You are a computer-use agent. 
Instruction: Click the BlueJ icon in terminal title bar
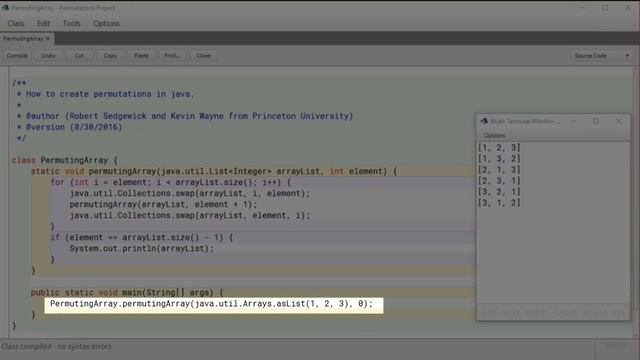click(484, 121)
